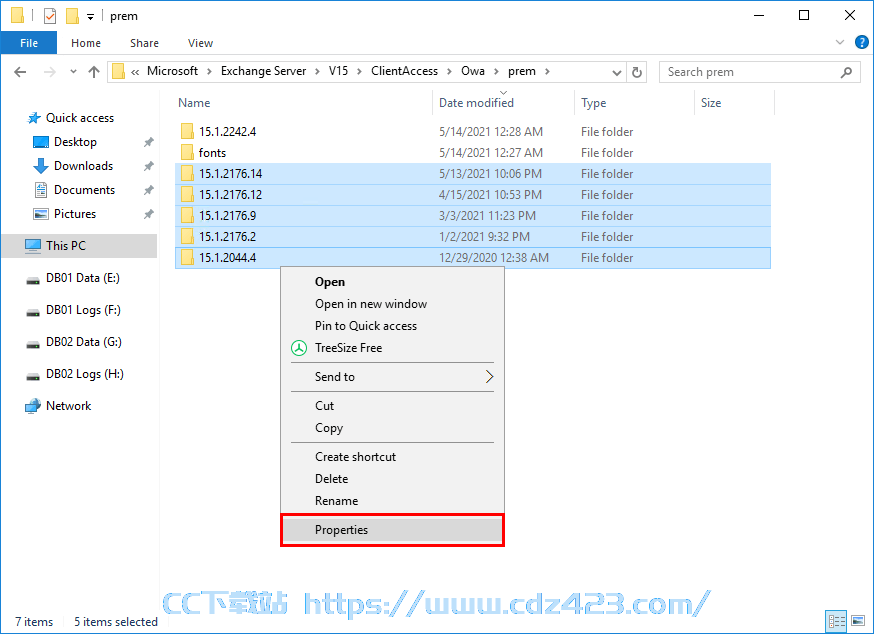874x634 pixels.
Task: Go up one folder level
Action: 94,72
